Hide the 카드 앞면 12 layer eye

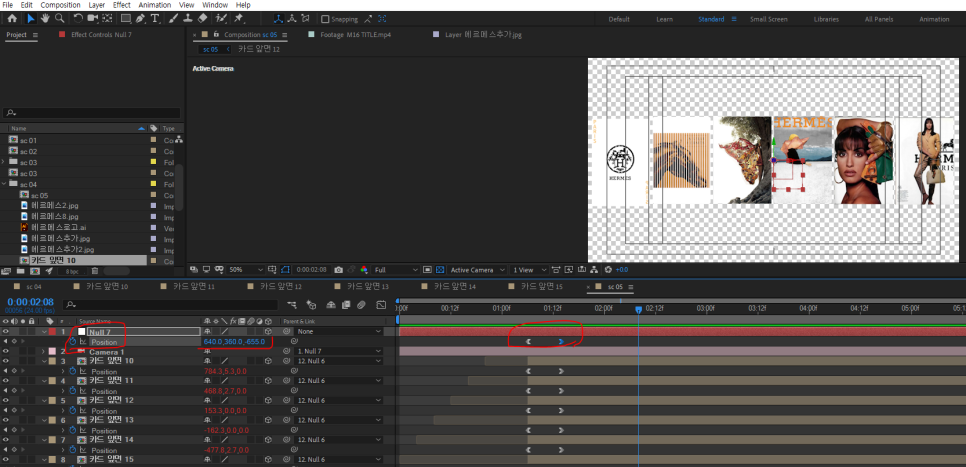tap(6, 400)
